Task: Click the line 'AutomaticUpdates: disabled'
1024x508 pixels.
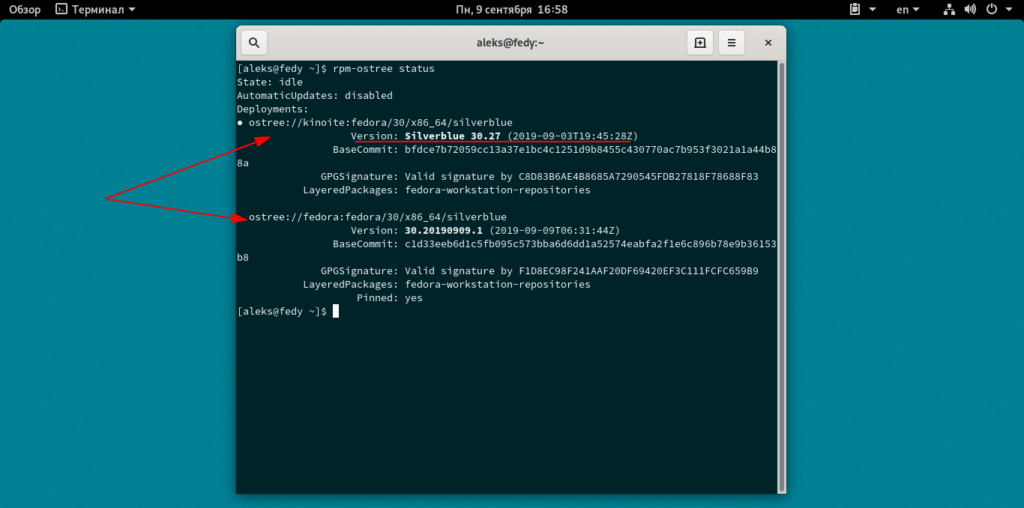Action: [315, 95]
